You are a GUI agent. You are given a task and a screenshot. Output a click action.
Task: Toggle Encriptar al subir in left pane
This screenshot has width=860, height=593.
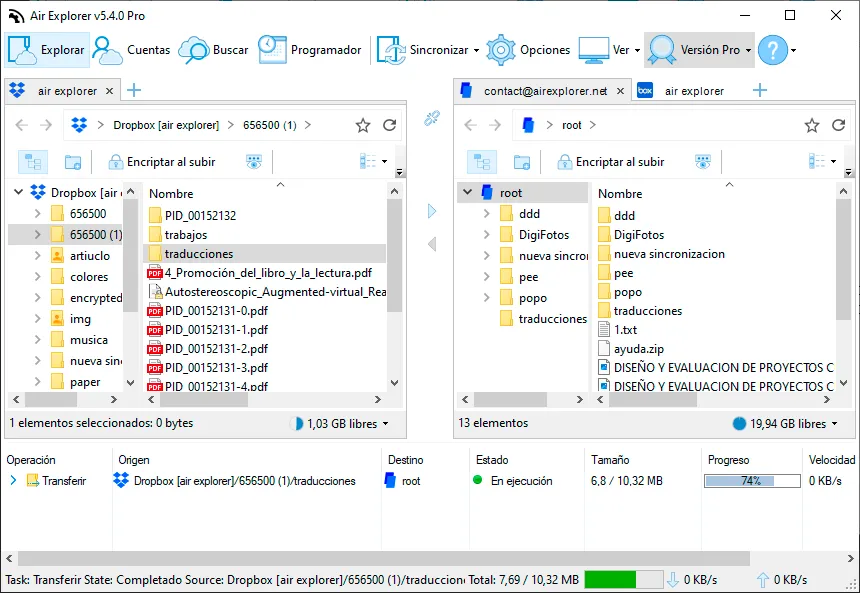(x=161, y=162)
